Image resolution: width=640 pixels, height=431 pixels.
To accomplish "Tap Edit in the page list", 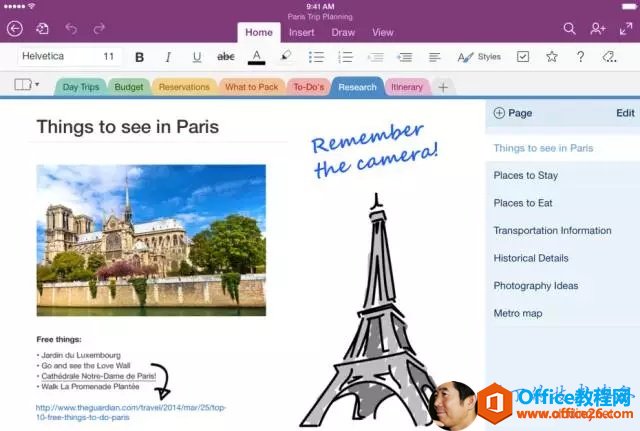I will [x=625, y=113].
